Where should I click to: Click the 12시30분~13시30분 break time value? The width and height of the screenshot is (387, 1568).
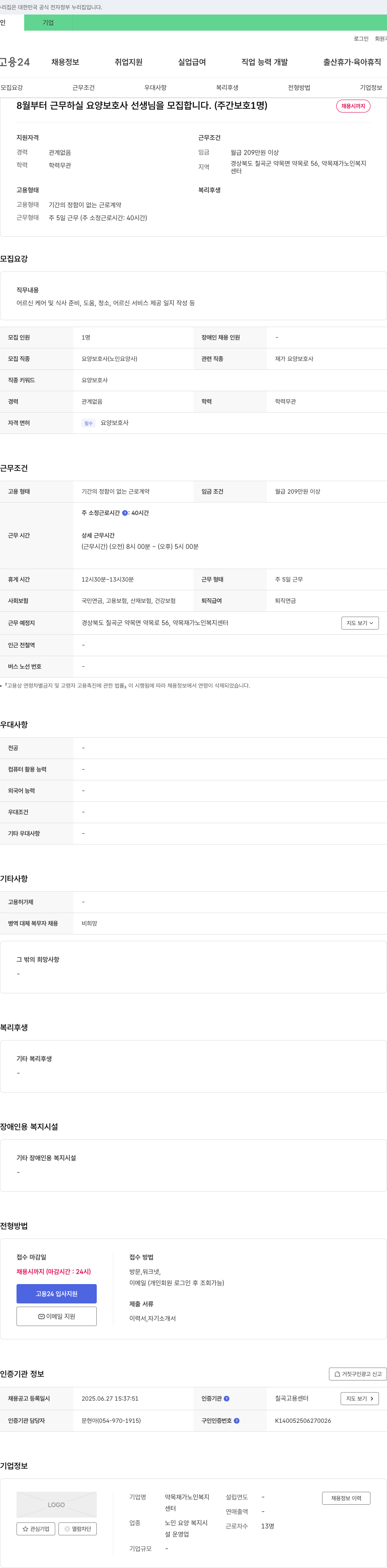click(x=108, y=580)
